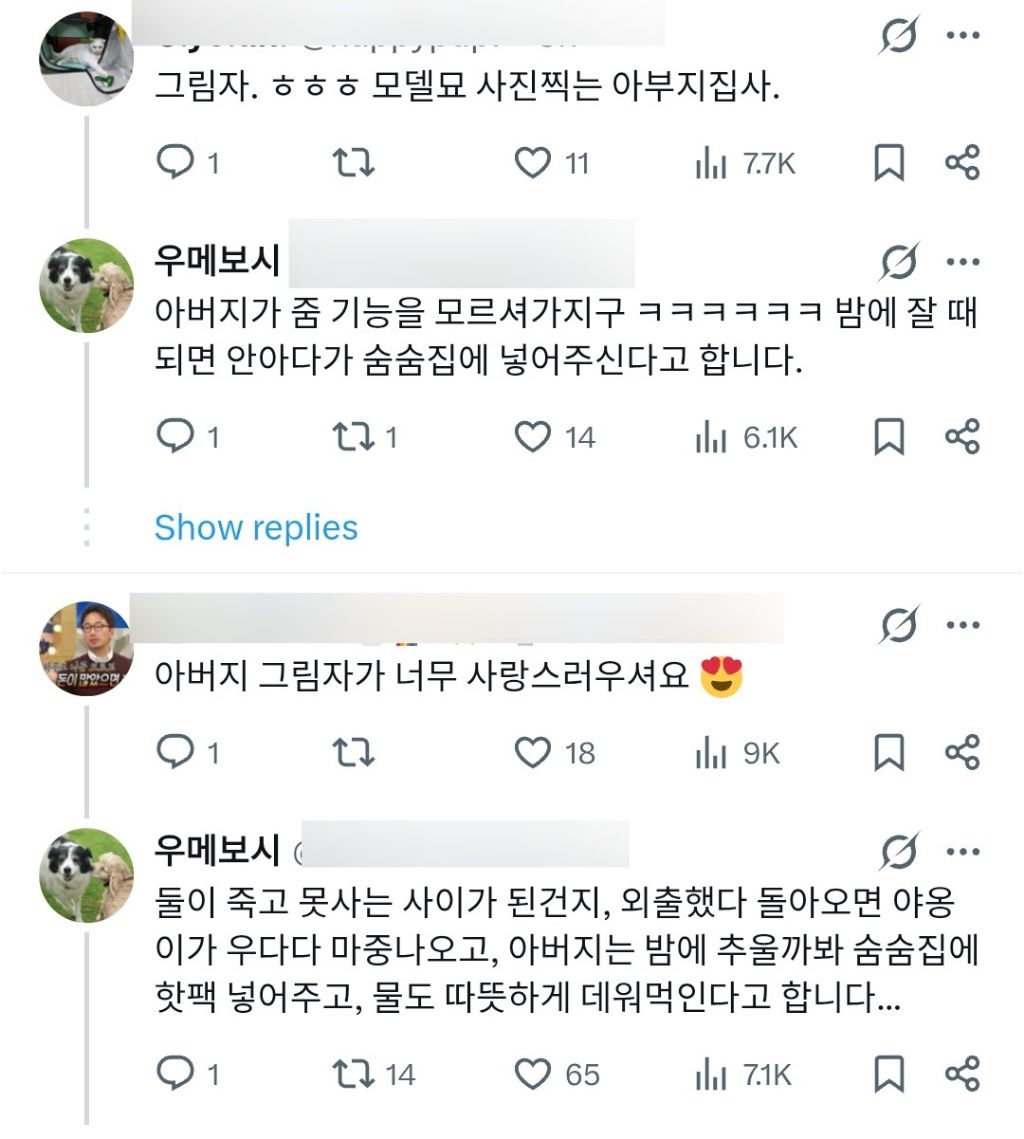
Task: Share the tweet with 7.1K views
Action: click(962, 1074)
